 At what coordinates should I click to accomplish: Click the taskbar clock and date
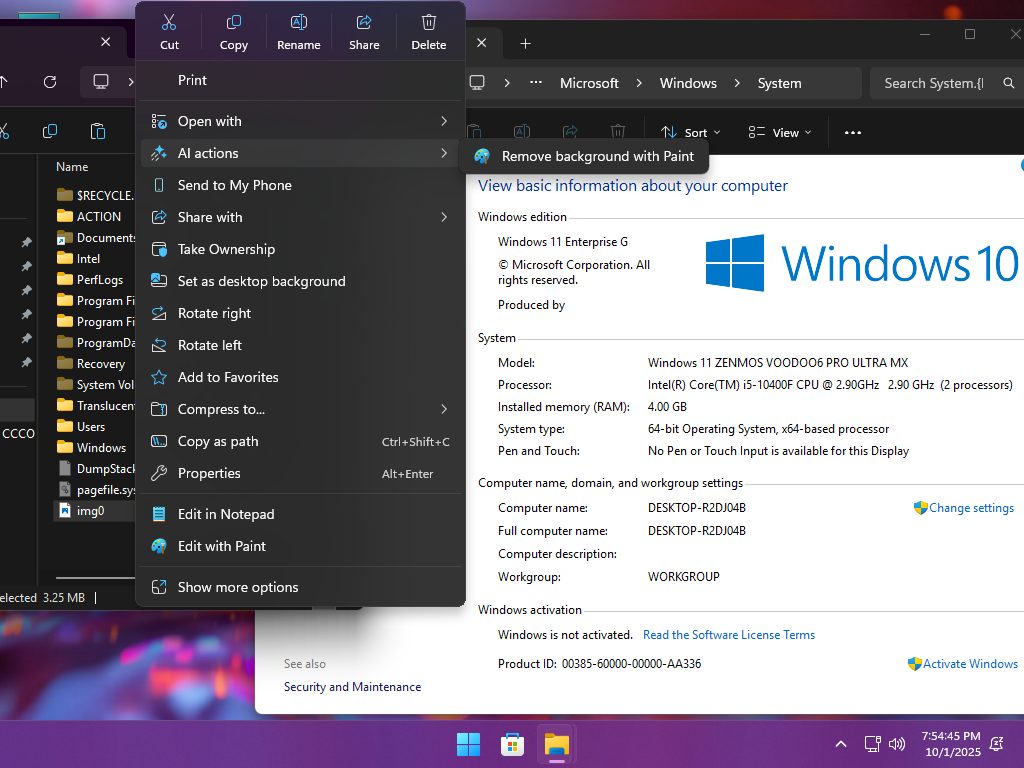[x=951, y=744]
